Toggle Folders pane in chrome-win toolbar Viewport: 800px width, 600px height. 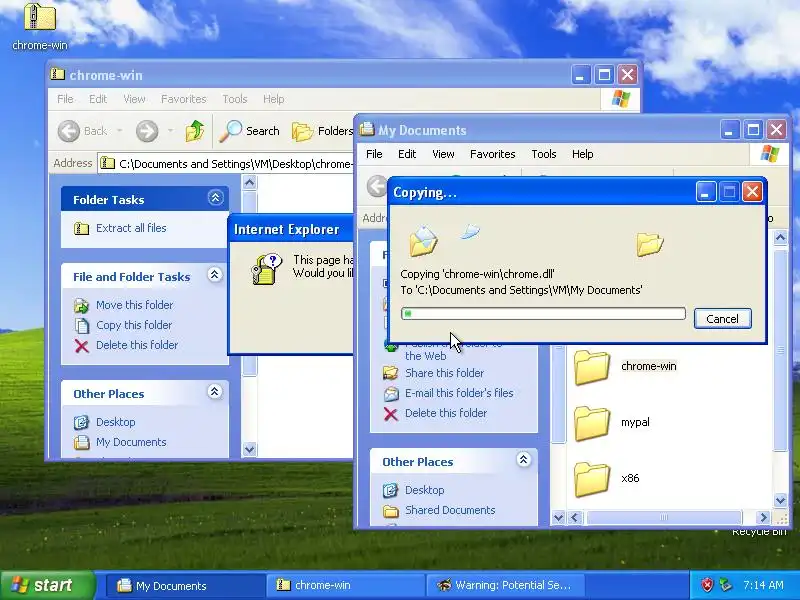tap(322, 131)
